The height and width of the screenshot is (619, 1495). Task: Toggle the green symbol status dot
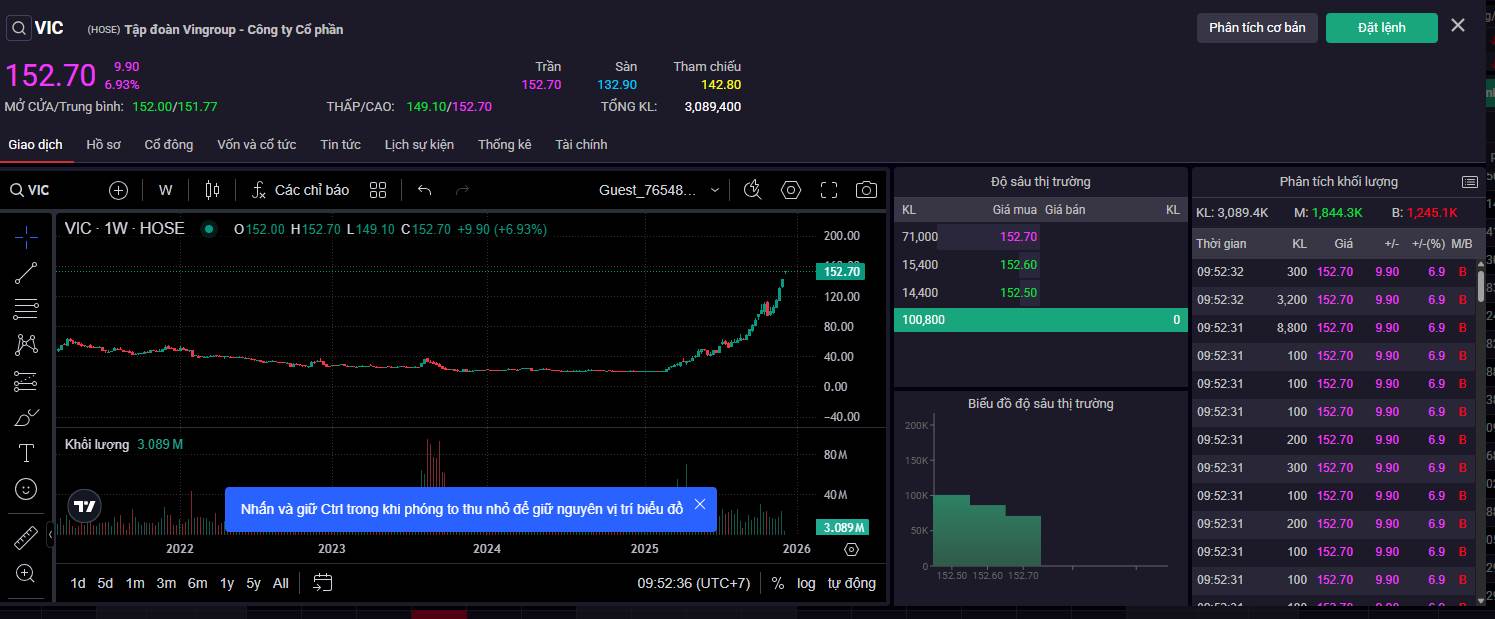tap(209, 229)
